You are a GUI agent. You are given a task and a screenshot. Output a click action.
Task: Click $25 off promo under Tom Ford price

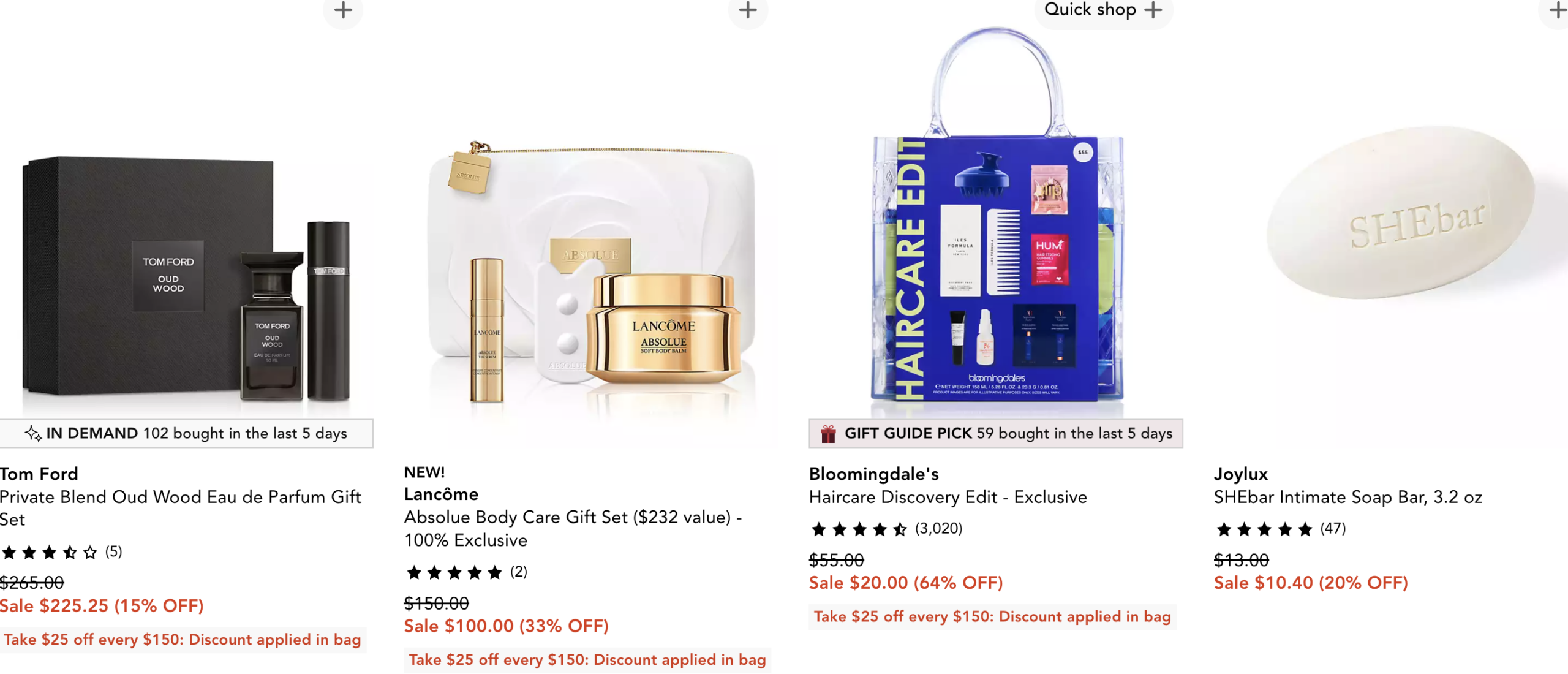point(183,640)
